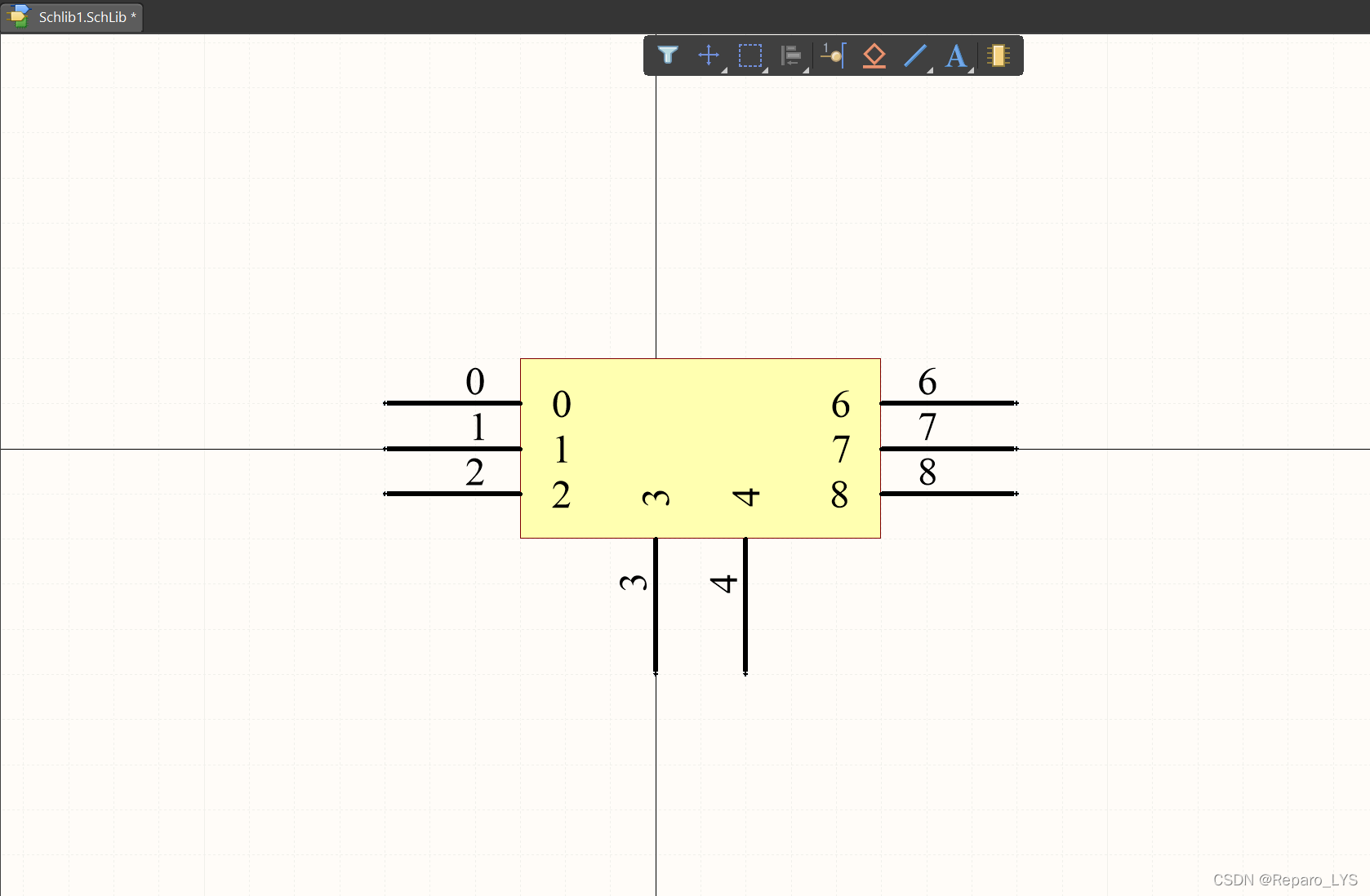This screenshot has height=896, width=1370.
Task: Expand the Line tool dropdown arrow
Action: [x=930, y=71]
